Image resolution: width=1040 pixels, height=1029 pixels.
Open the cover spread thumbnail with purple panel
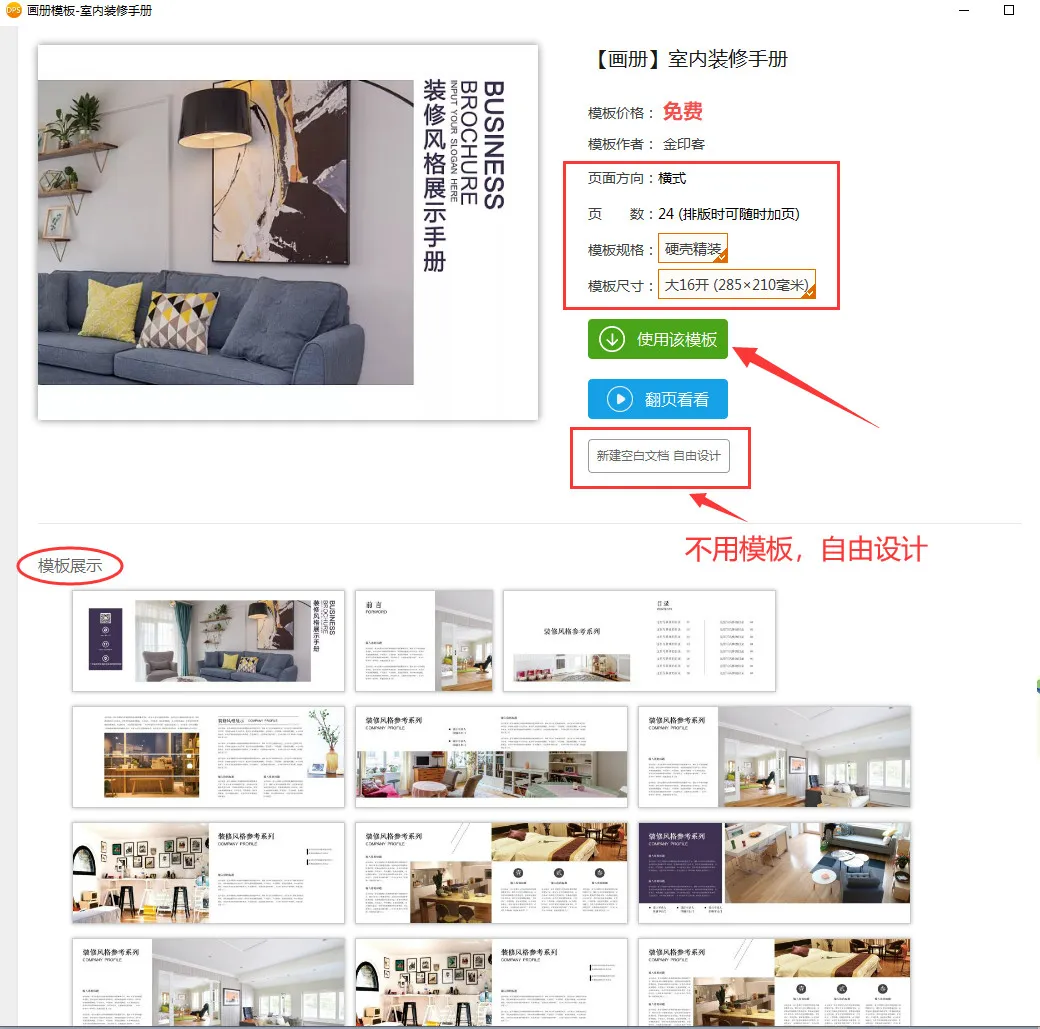tap(208, 641)
